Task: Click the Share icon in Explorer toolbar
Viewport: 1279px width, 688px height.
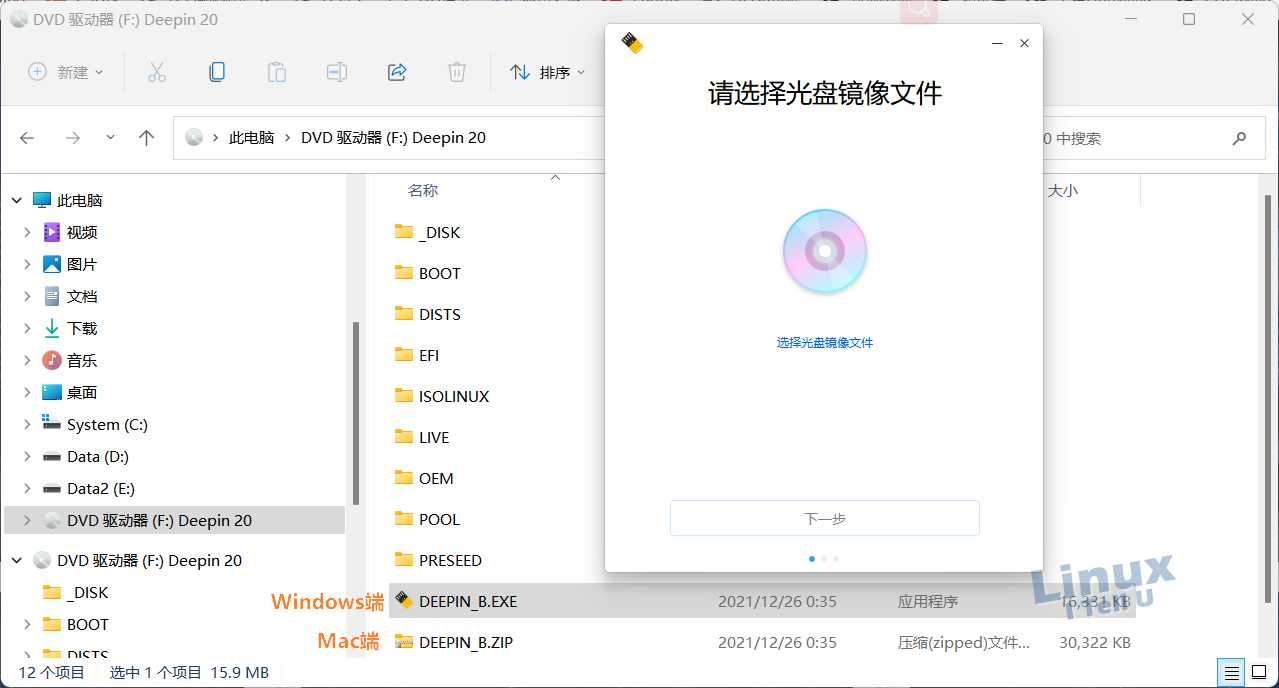Action: [x=397, y=72]
